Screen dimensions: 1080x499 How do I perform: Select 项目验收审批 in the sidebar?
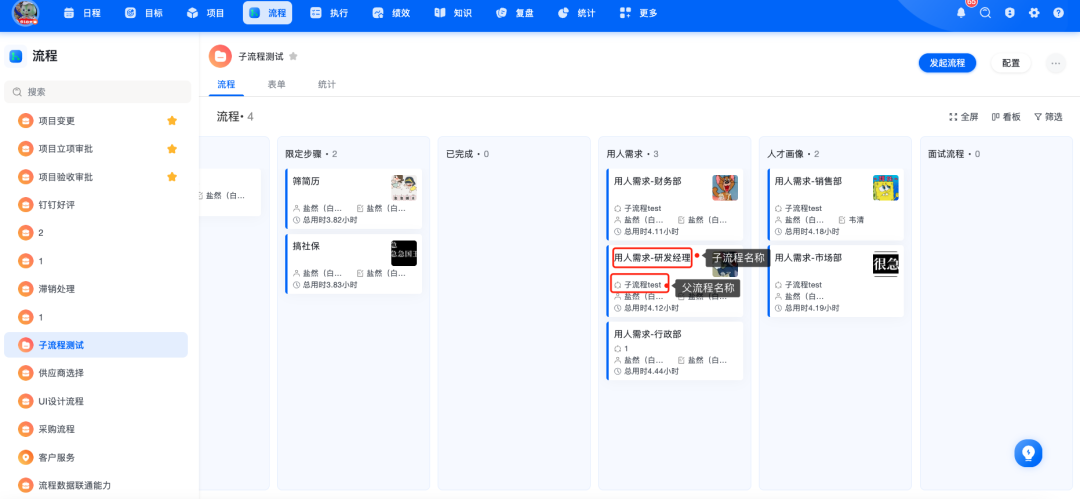pos(96,177)
